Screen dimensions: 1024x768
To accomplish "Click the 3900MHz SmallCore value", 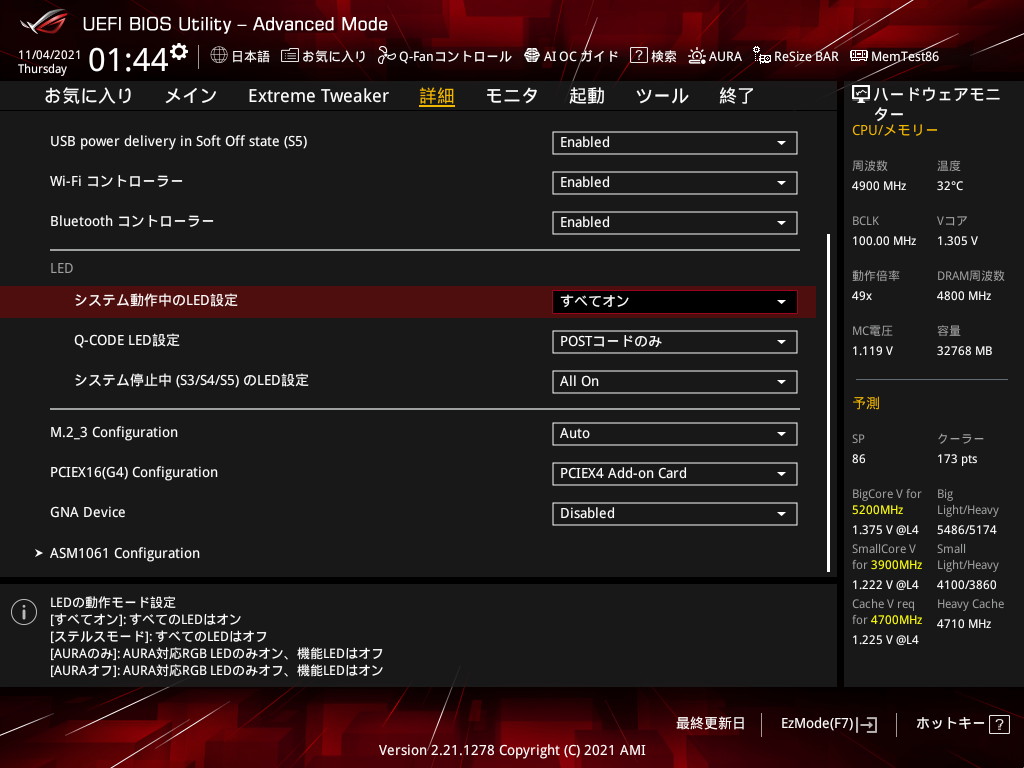I will [x=896, y=565].
